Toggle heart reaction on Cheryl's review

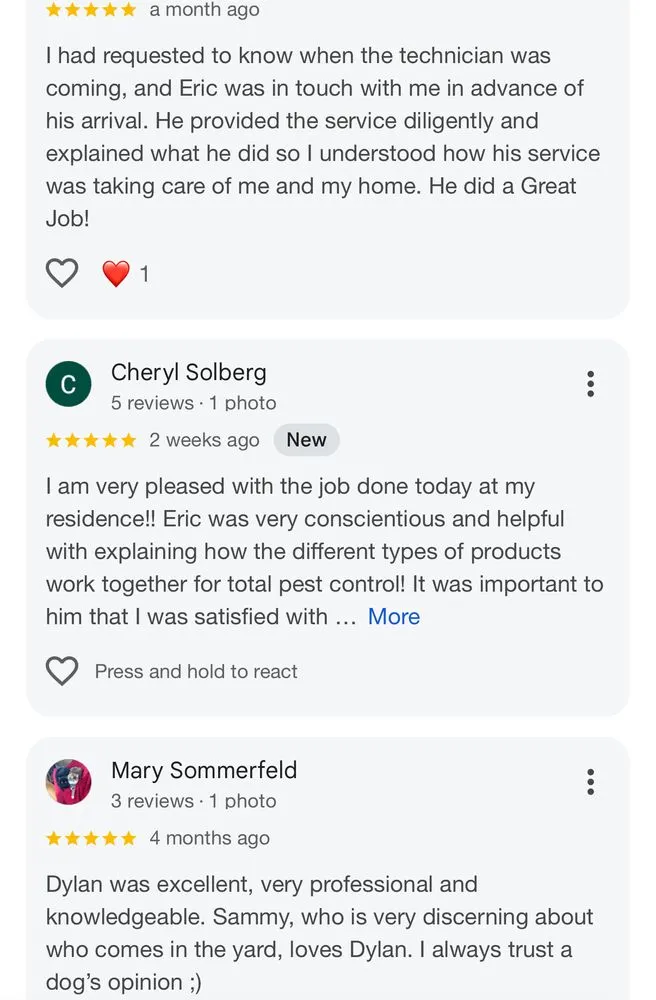62,671
